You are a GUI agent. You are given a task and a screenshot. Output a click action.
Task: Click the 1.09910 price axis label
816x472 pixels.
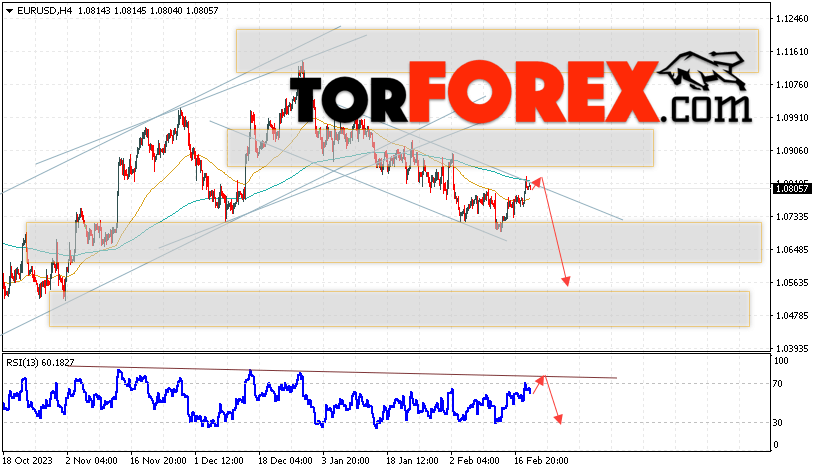pos(792,118)
